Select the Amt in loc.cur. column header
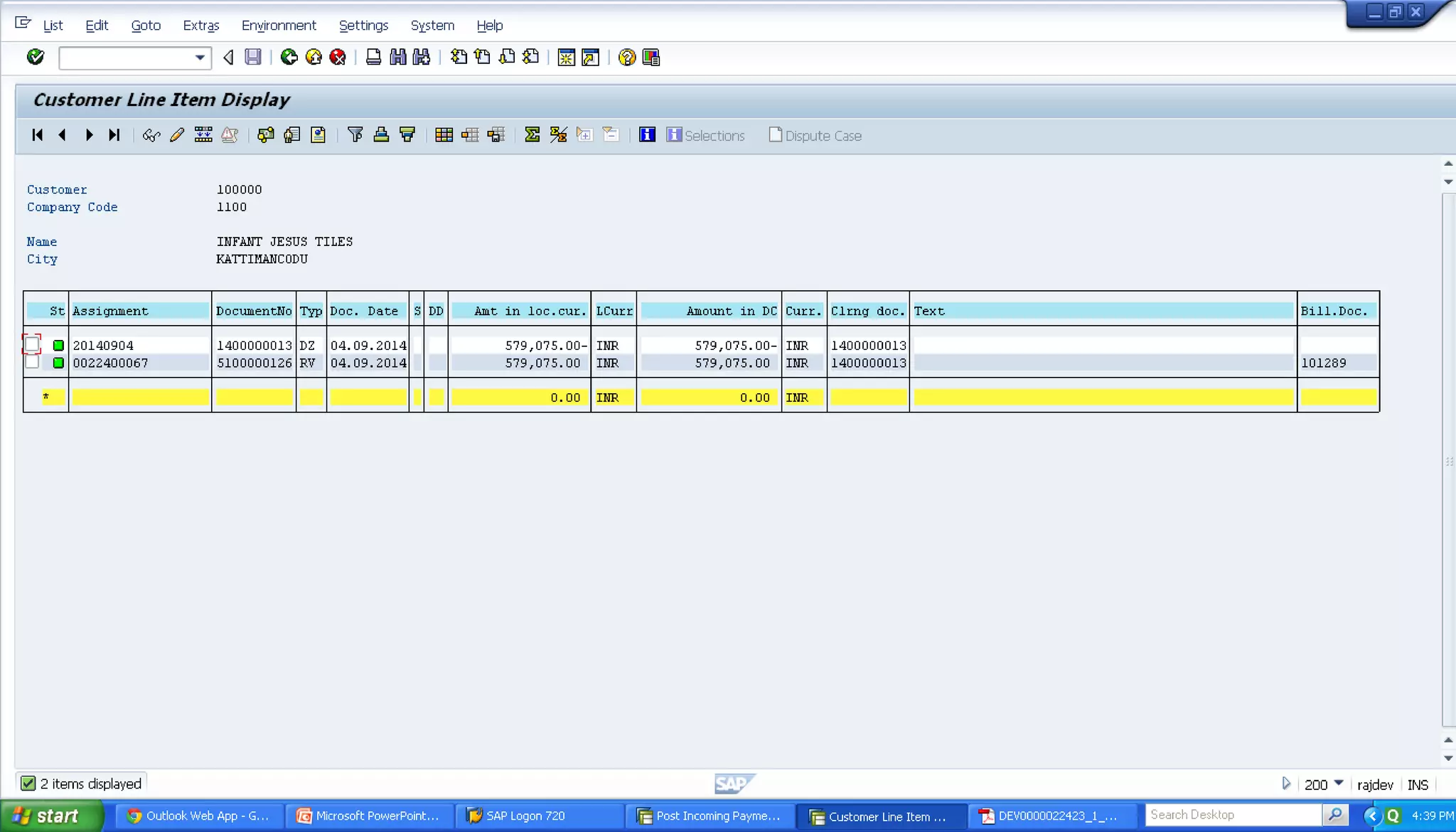The height and width of the screenshot is (832, 1456). [x=520, y=311]
